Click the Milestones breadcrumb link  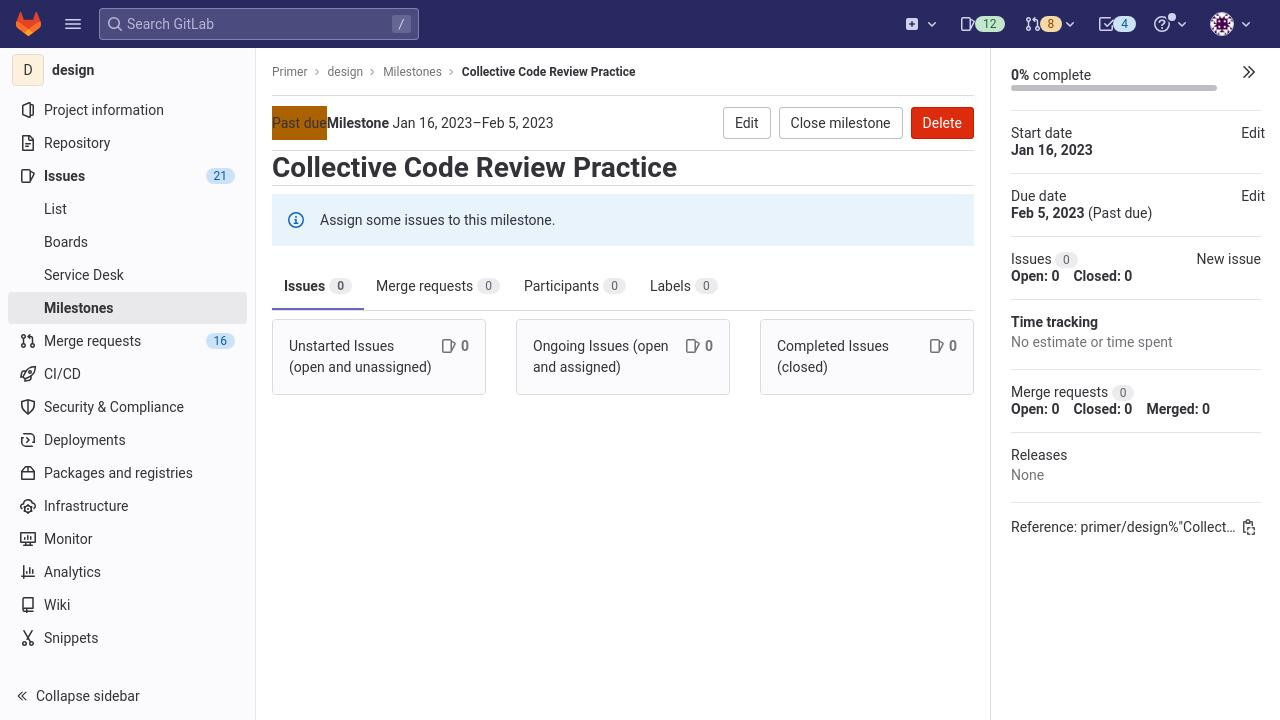click(x=412, y=72)
